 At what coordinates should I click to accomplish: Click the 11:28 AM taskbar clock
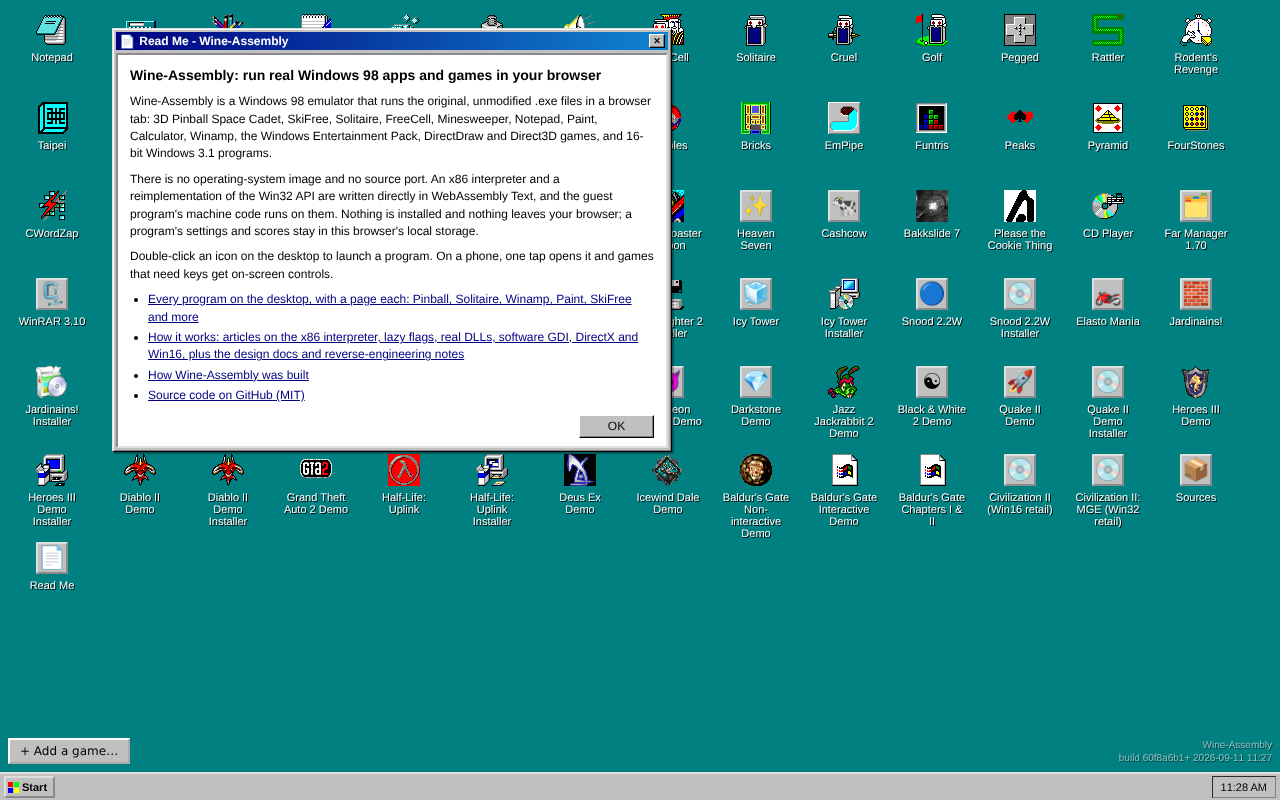1244,787
